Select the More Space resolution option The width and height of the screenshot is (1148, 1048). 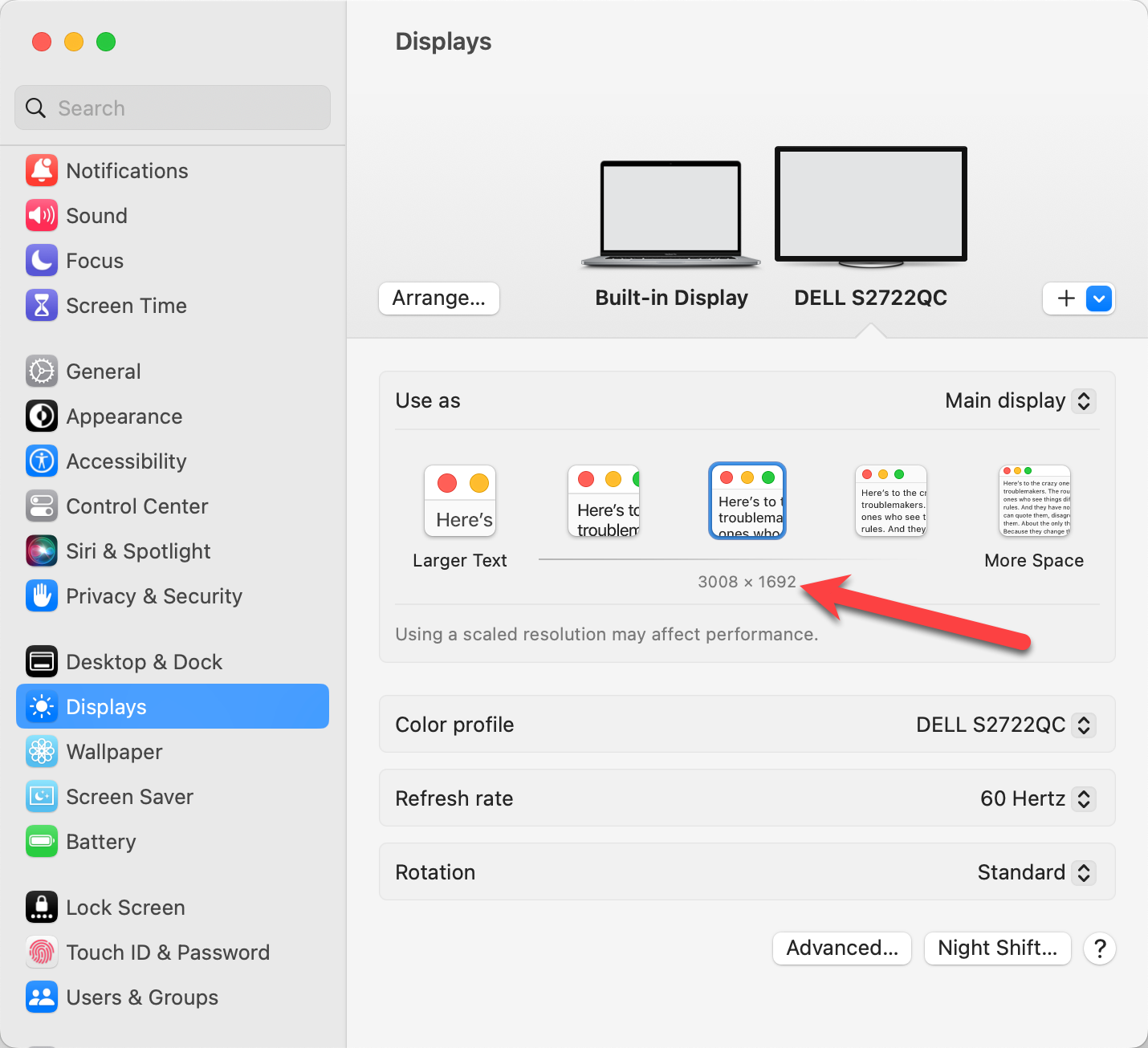tap(1035, 502)
